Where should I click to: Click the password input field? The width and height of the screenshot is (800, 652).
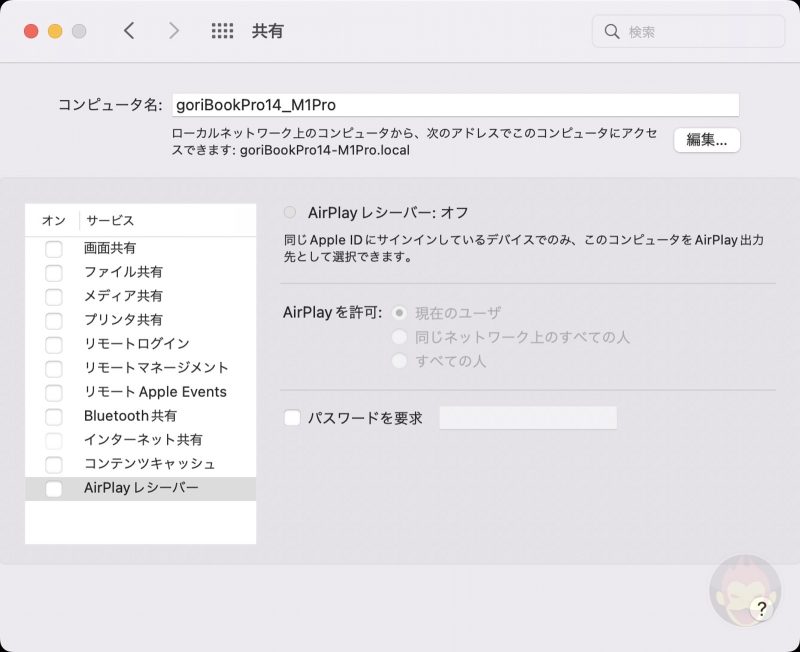527,418
